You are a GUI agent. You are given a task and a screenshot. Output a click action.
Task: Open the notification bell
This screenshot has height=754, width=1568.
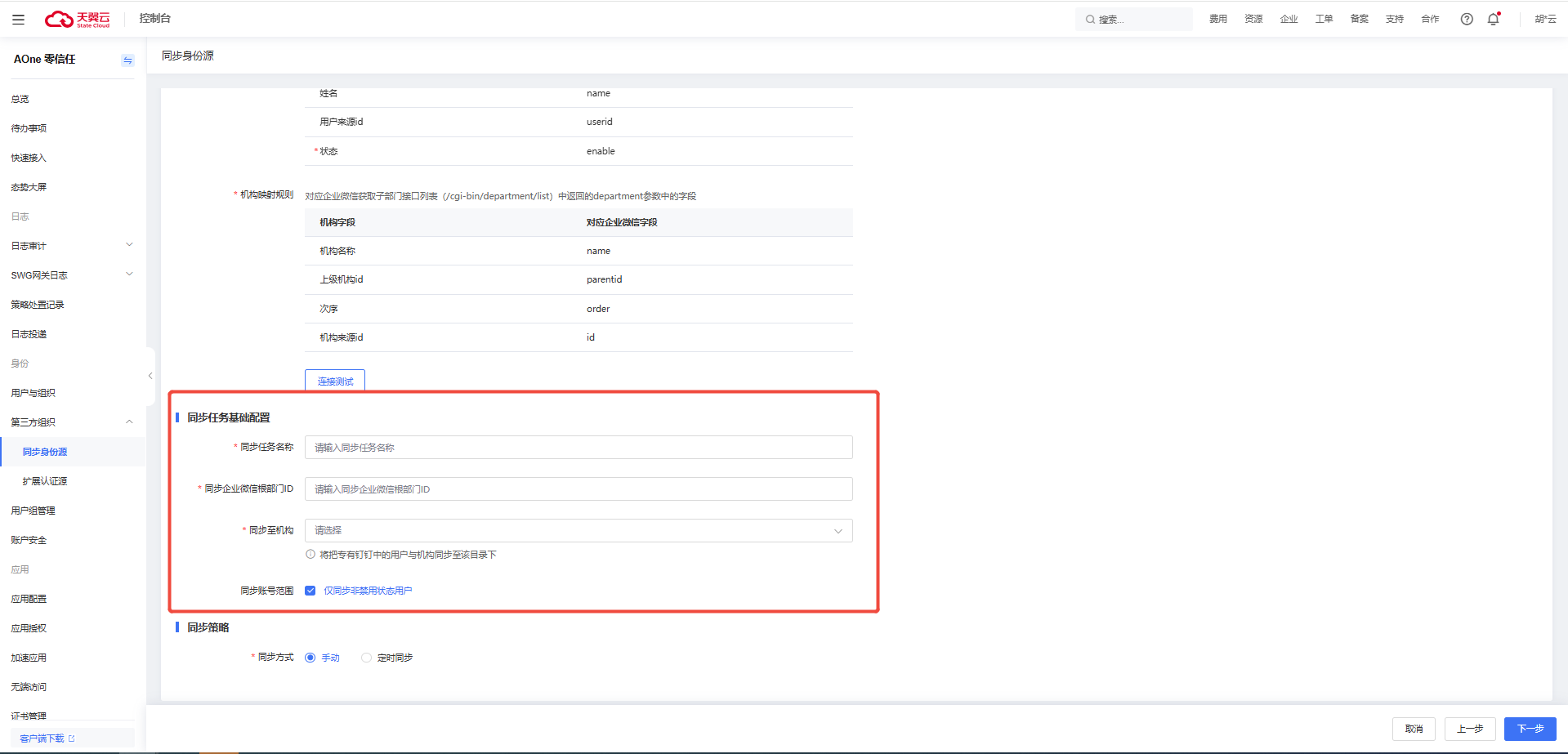(x=1494, y=19)
